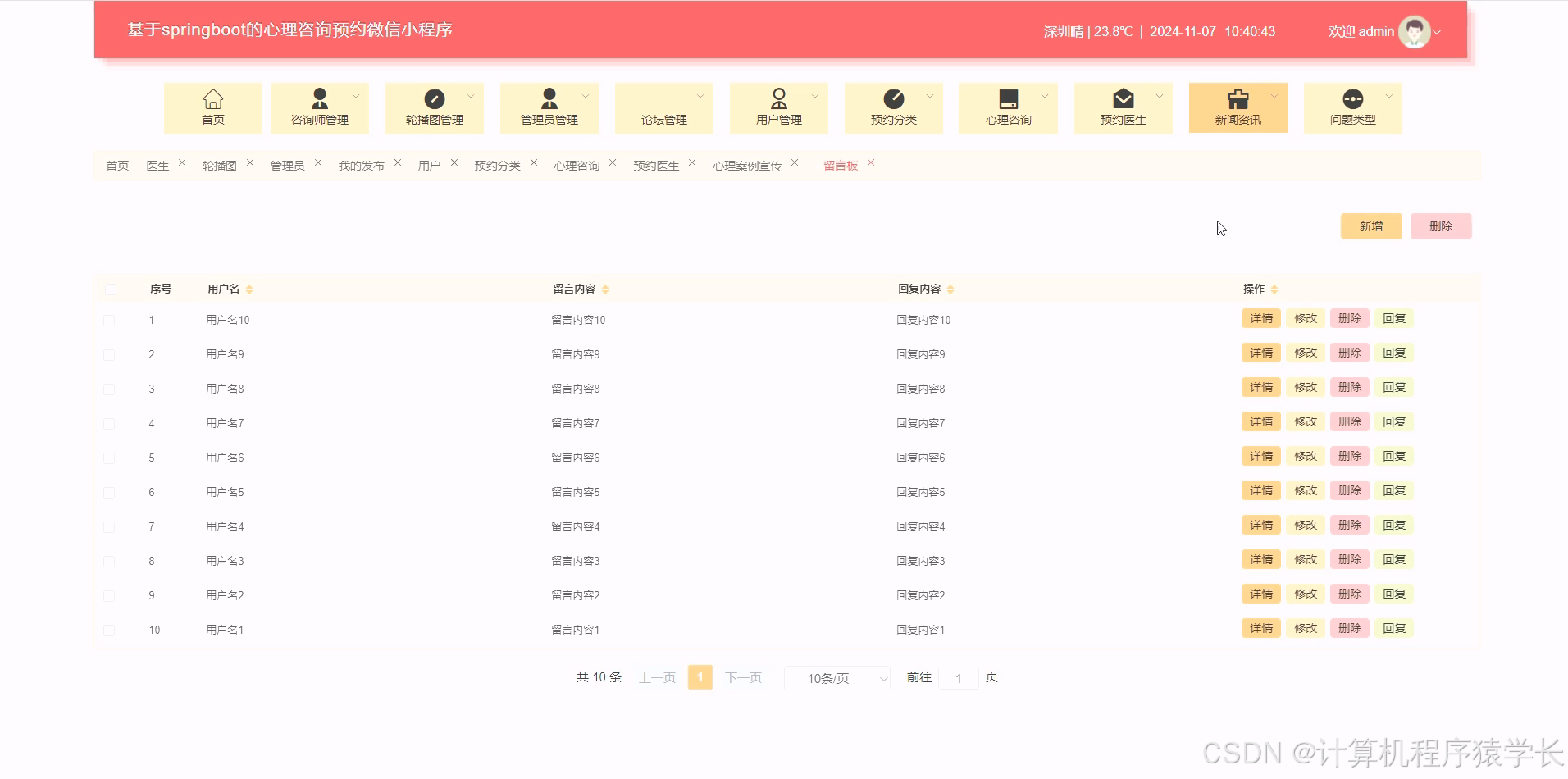Type a page number in the 前往 field
Image resolution: width=1568 pixels, height=779 pixels.
tap(959, 678)
